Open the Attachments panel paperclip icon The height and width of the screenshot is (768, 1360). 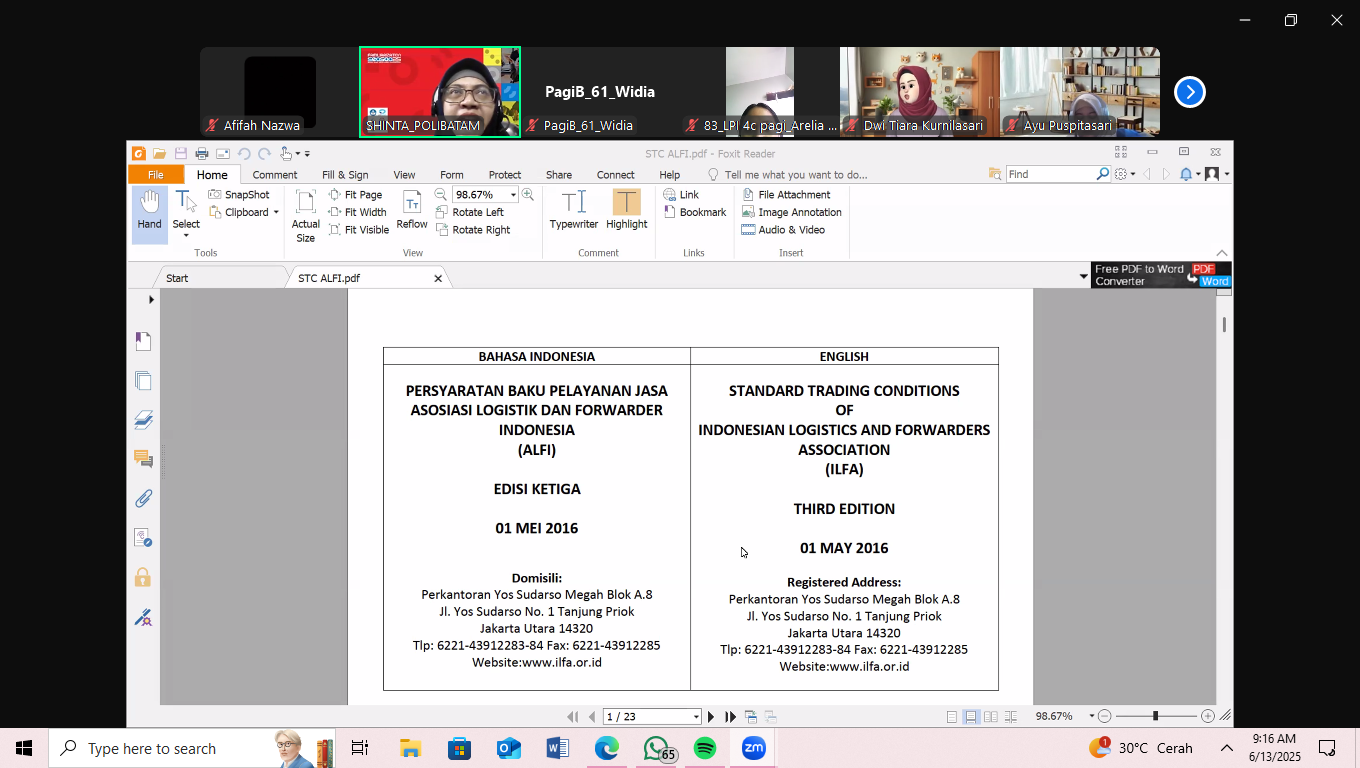(143, 498)
